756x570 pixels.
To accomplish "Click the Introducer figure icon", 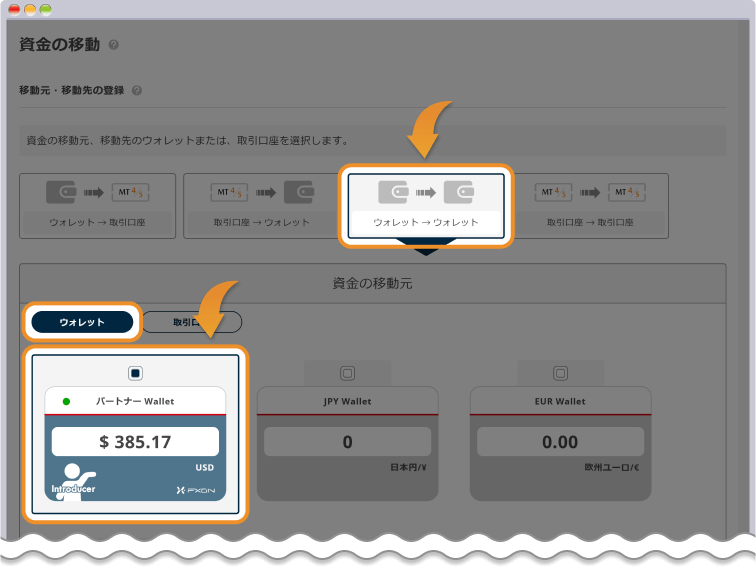I will (x=74, y=482).
